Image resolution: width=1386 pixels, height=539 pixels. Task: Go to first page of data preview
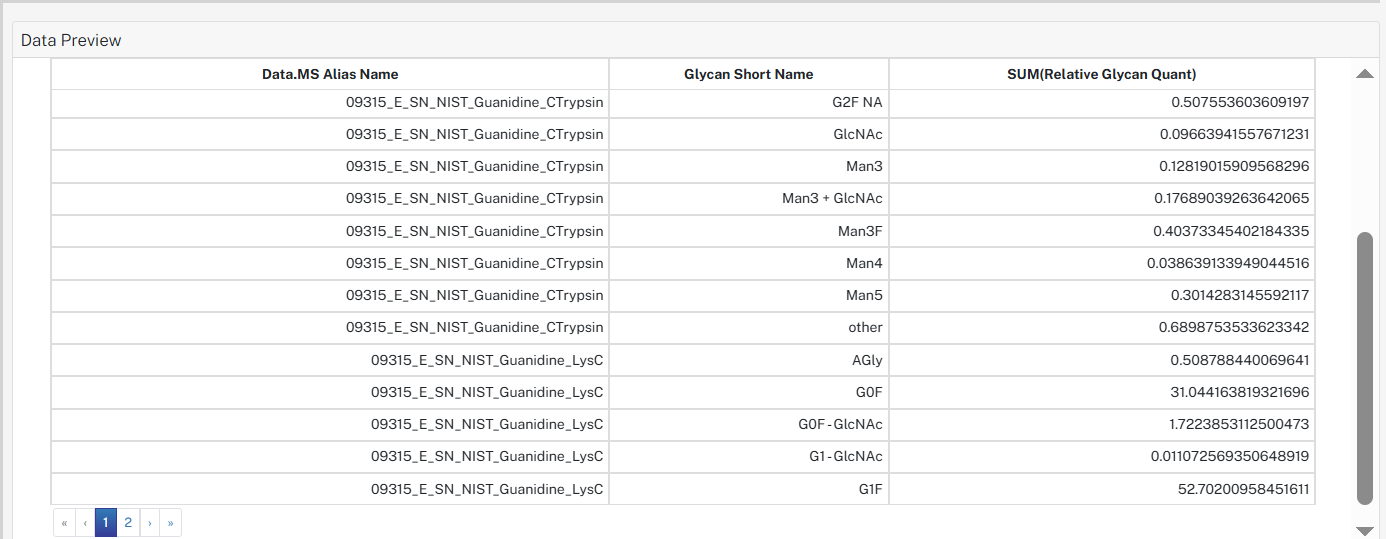coord(64,522)
